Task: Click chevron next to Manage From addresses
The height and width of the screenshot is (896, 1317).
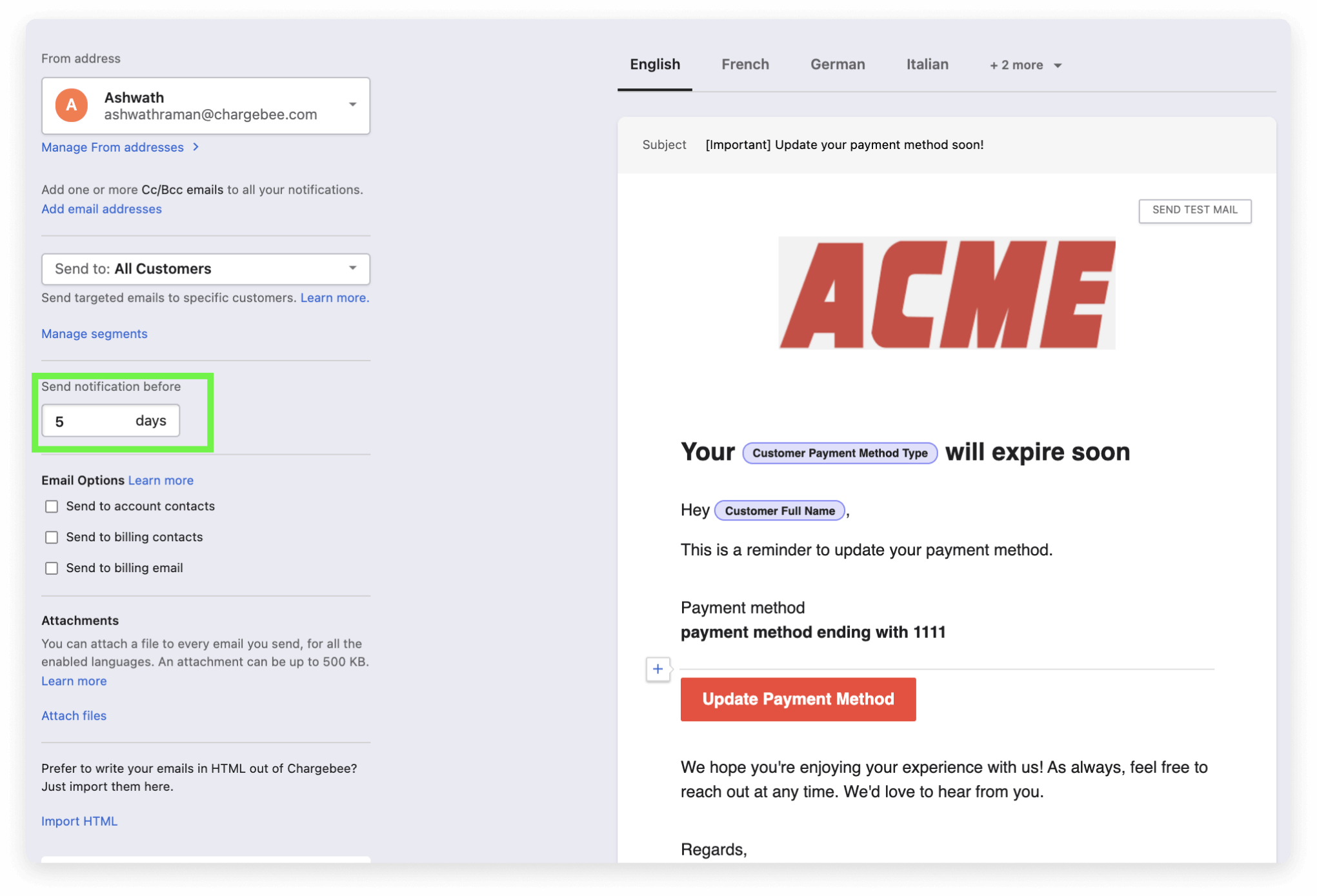Action: pyautogui.click(x=196, y=147)
